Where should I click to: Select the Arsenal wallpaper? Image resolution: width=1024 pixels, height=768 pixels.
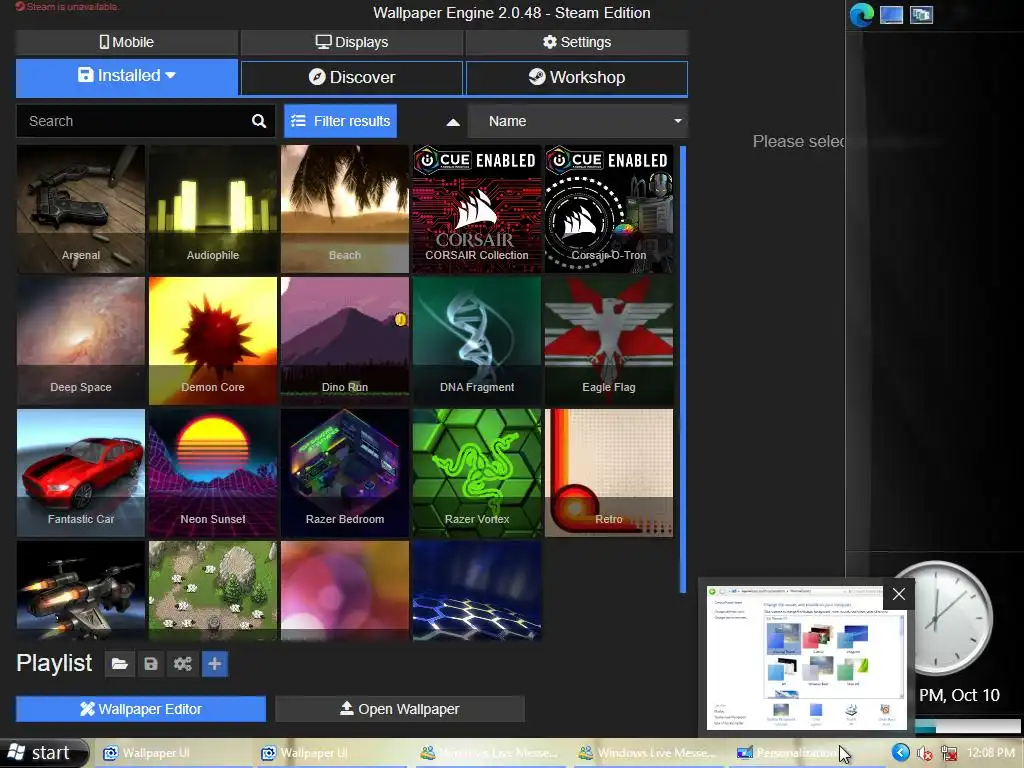[81, 209]
